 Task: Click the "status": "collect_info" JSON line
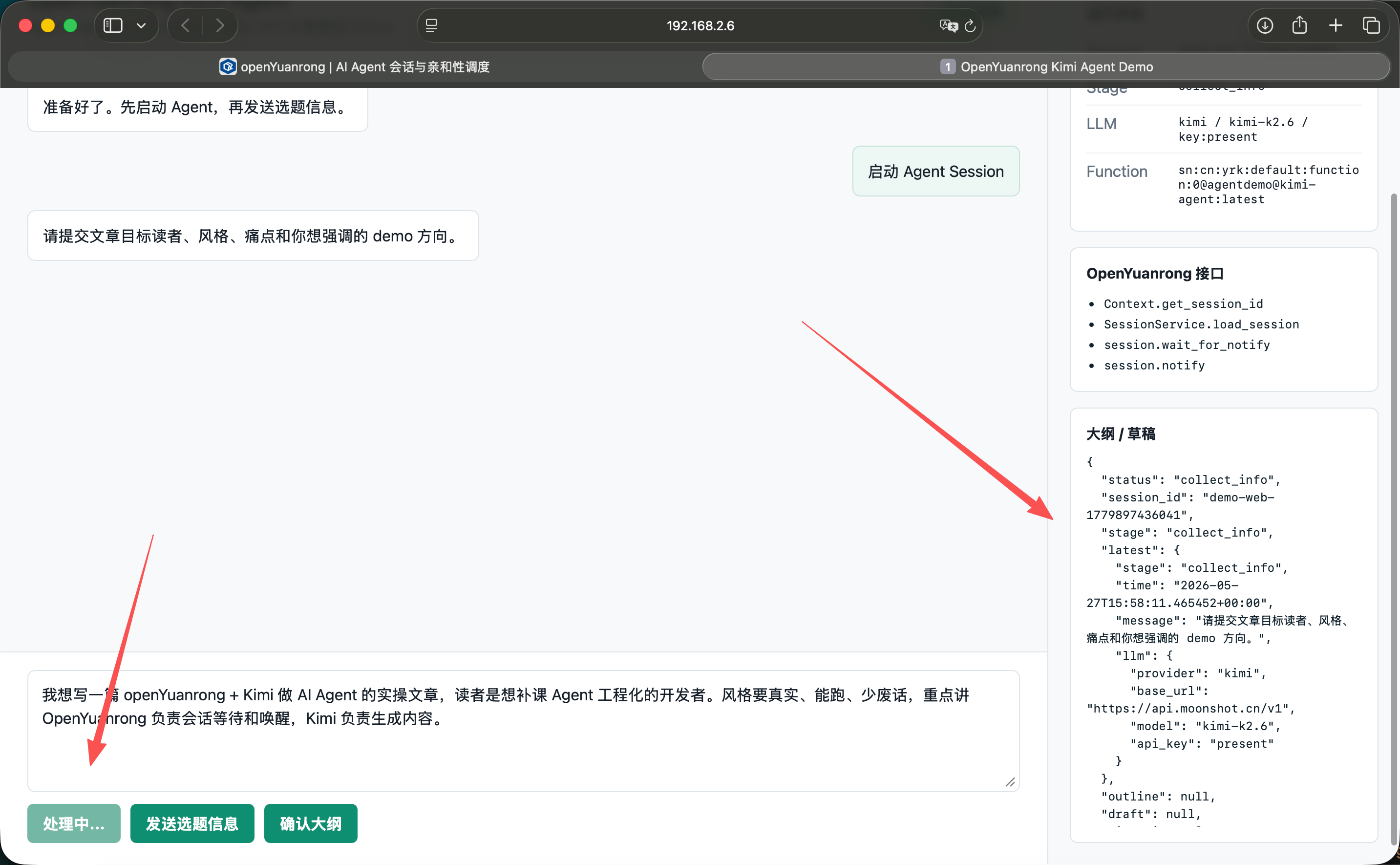click(1191, 480)
